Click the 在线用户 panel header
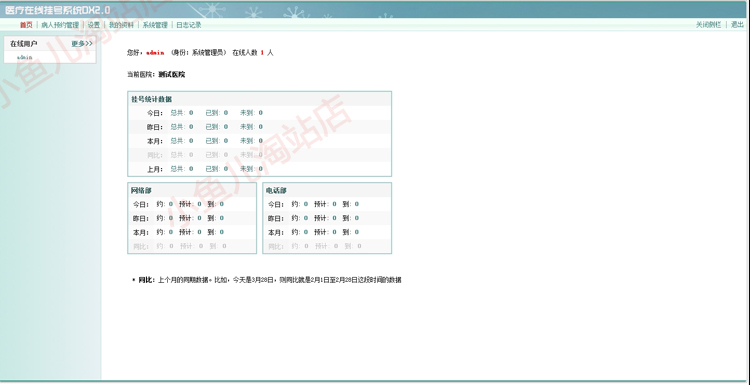 click(x=24, y=44)
